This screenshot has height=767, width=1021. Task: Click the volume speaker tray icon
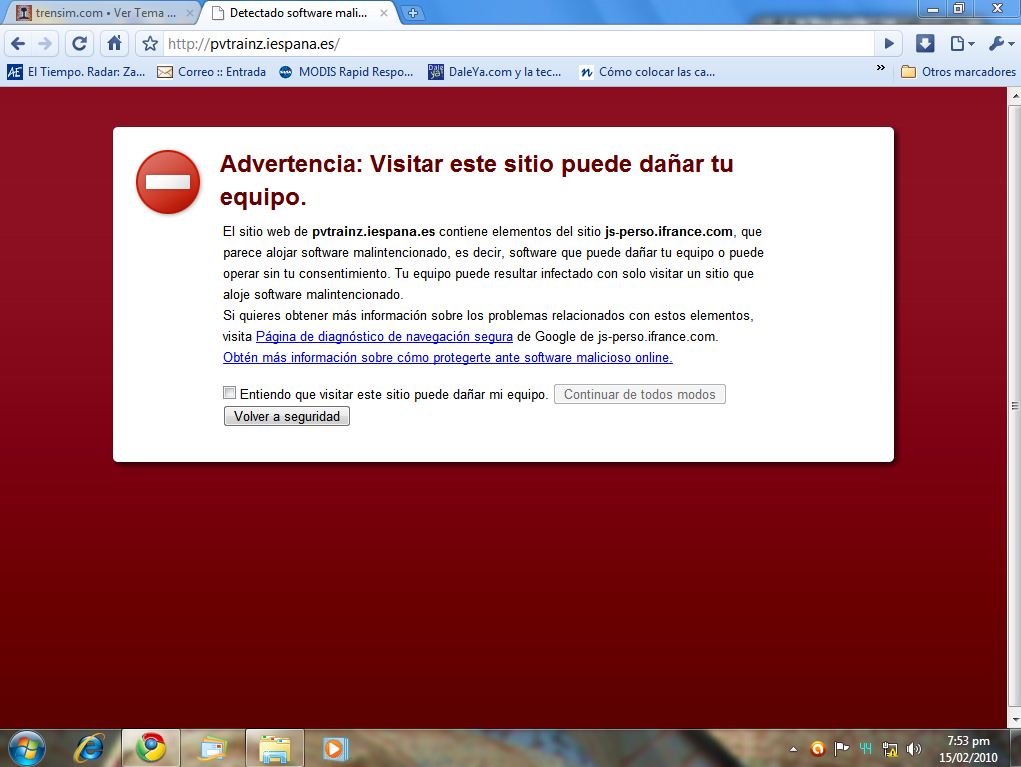click(x=913, y=748)
